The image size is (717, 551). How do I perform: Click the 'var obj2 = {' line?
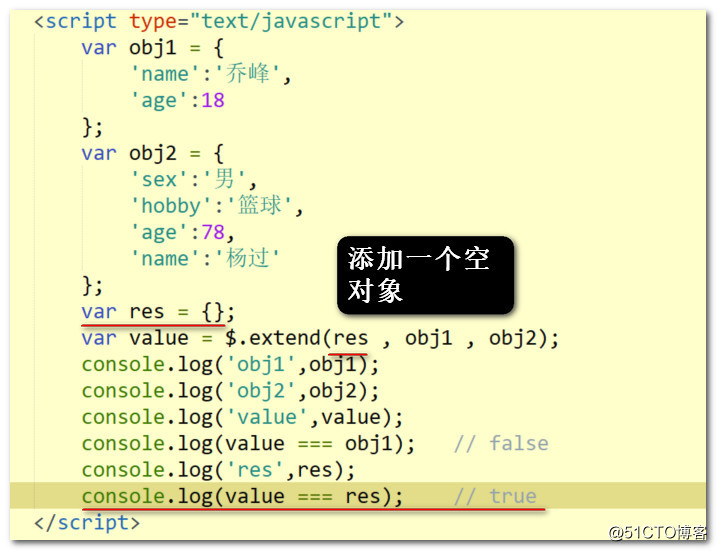point(153,153)
